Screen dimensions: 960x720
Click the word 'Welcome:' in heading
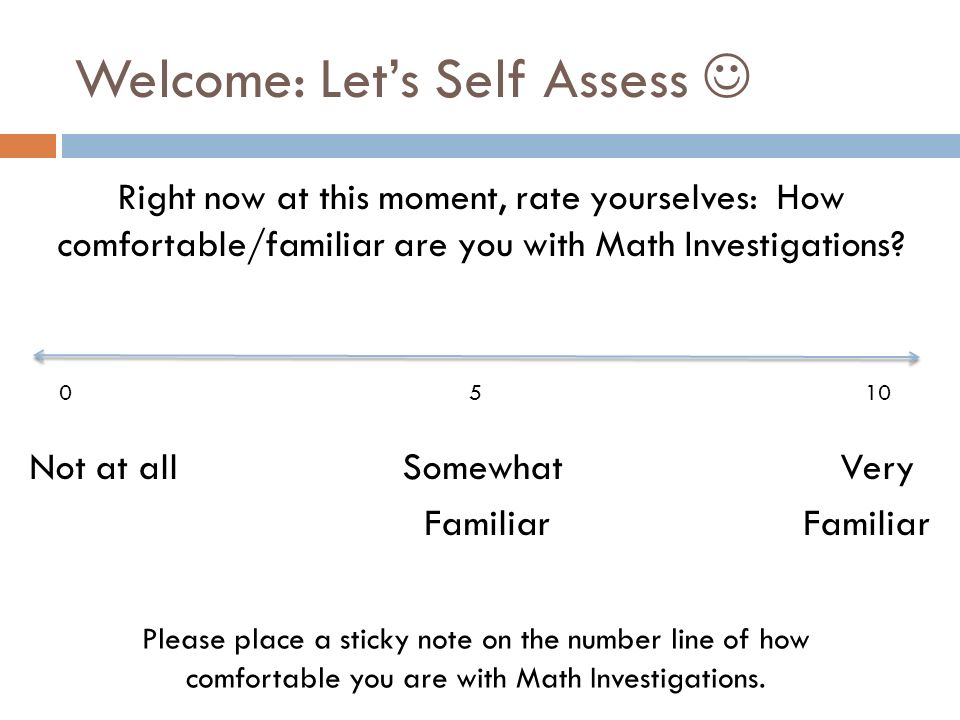pos(190,79)
